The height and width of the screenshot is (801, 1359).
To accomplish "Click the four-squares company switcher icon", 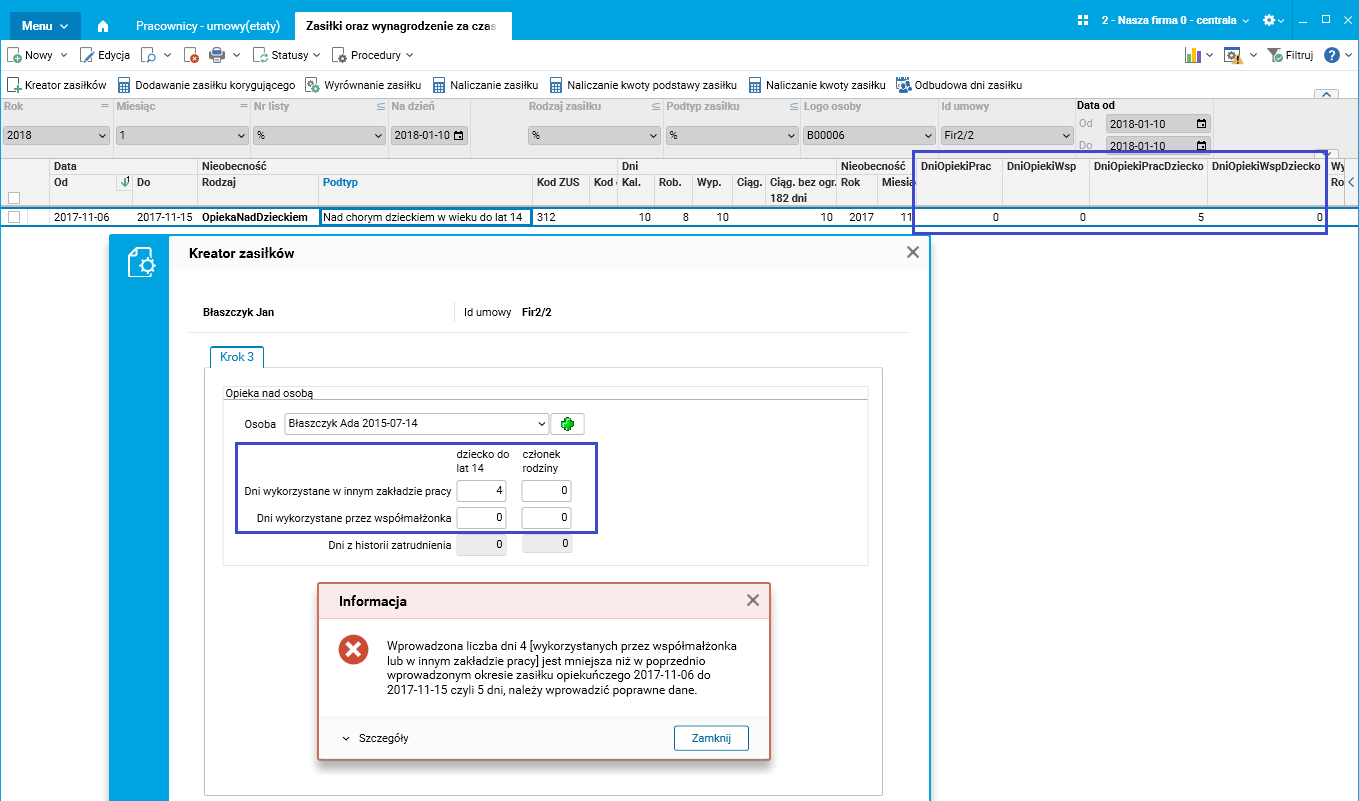I will 1083,20.
